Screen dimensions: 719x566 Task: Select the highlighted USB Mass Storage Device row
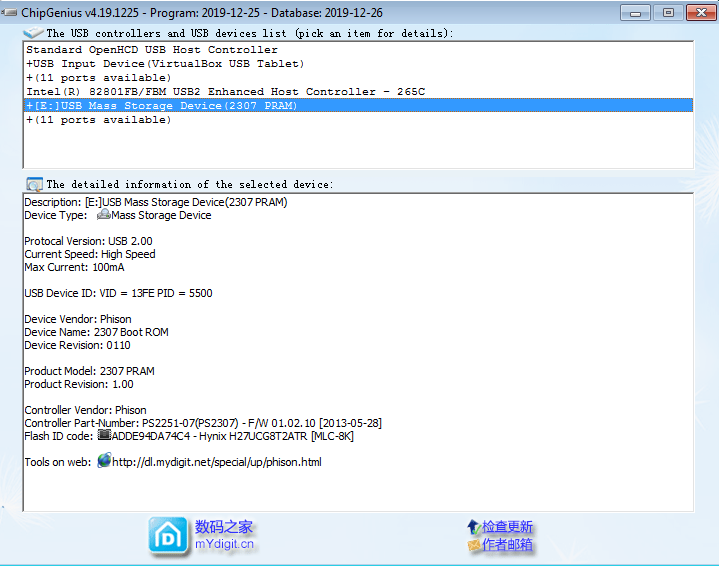(x=358, y=105)
